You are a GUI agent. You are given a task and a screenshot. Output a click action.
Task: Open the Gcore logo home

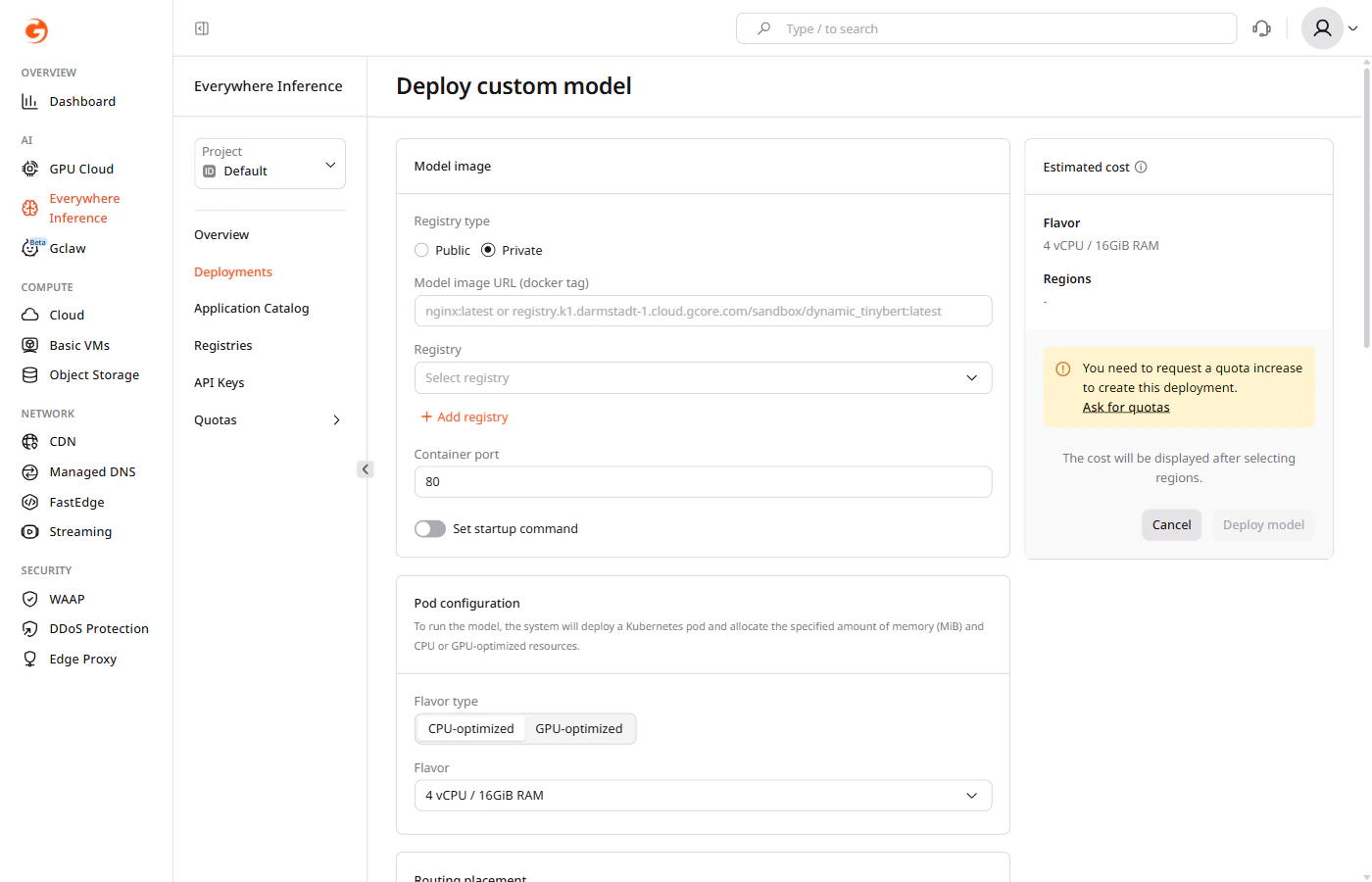36,30
